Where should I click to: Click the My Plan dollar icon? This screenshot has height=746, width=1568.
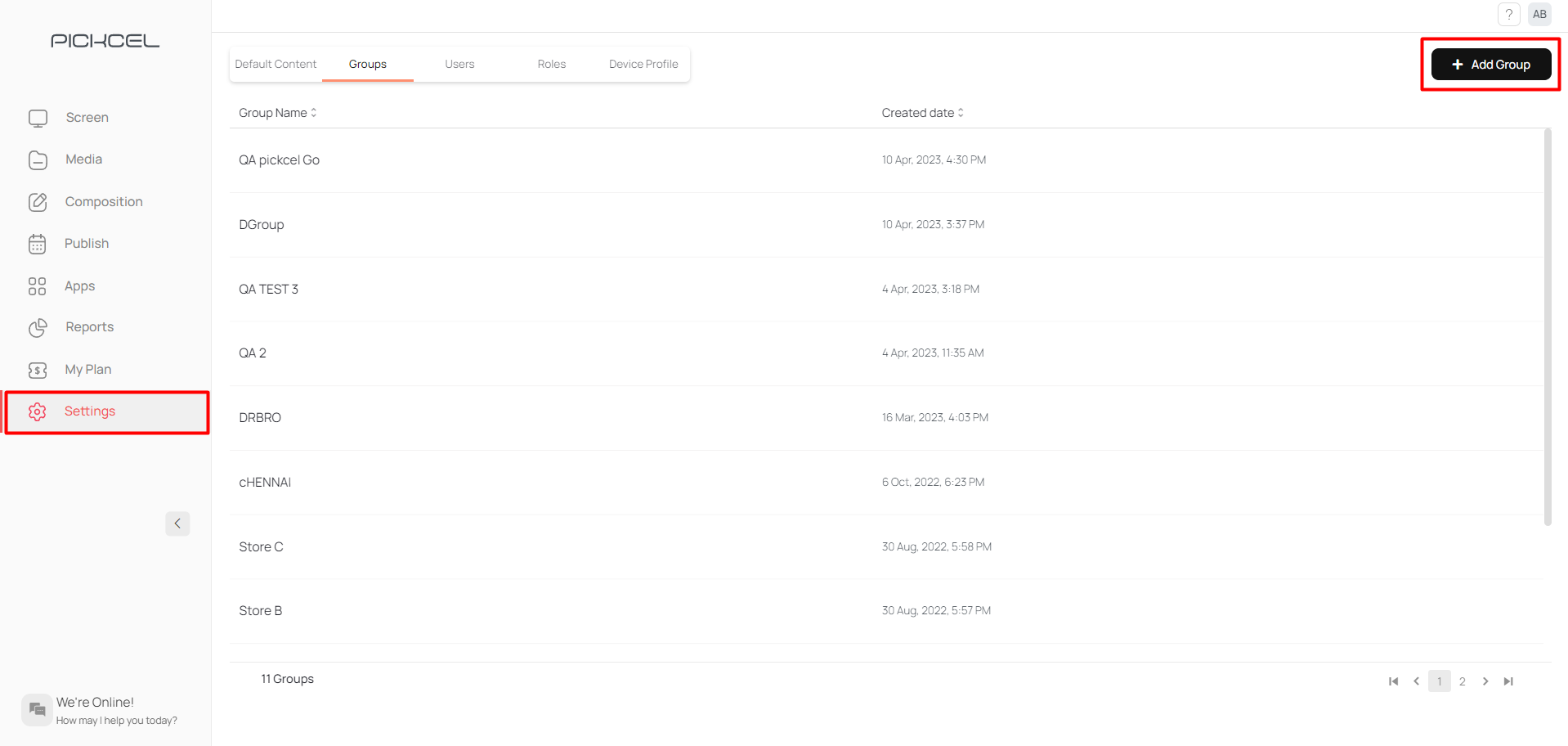[x=38, y=370]
